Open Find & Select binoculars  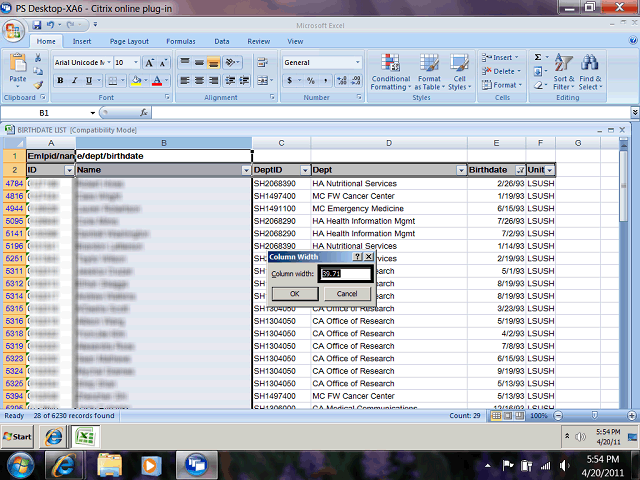coord(590,72)
